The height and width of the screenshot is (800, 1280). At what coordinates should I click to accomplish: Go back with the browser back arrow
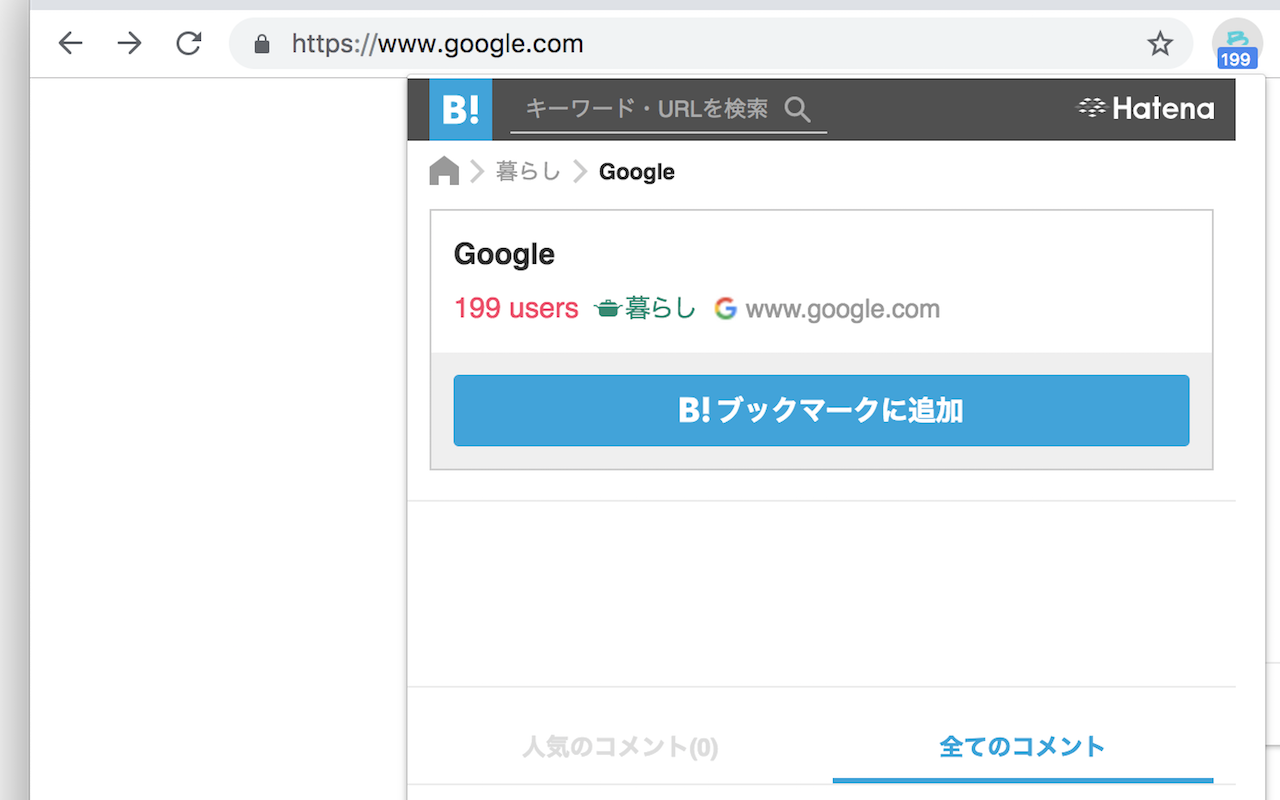coord(70,43)
